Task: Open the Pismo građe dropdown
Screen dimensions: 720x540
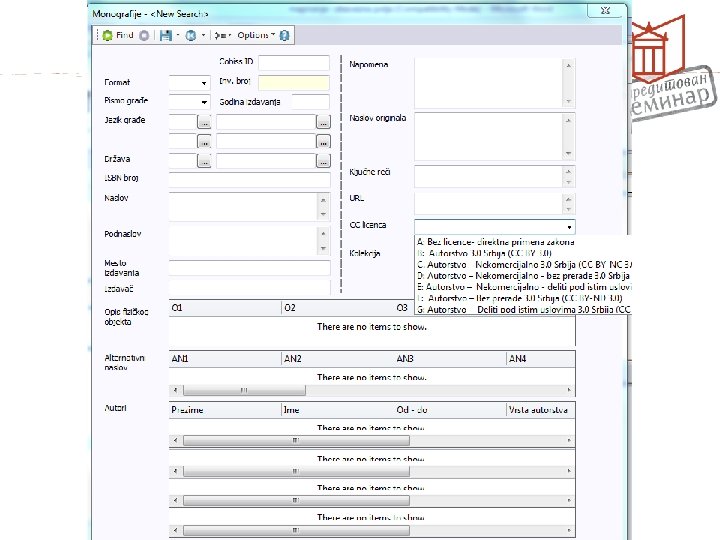Action: [203, 102]
